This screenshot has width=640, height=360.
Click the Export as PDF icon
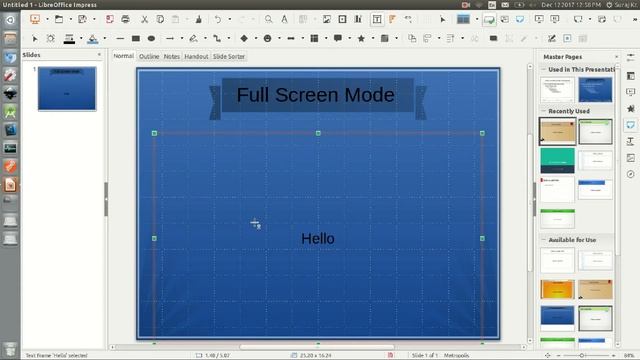coord(109,19)
